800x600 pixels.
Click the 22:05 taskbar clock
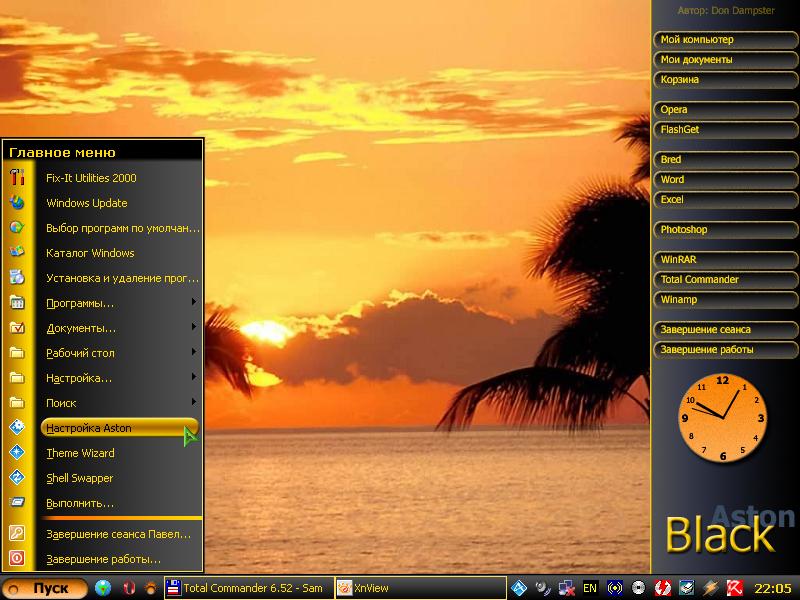(x=772, y=588)
